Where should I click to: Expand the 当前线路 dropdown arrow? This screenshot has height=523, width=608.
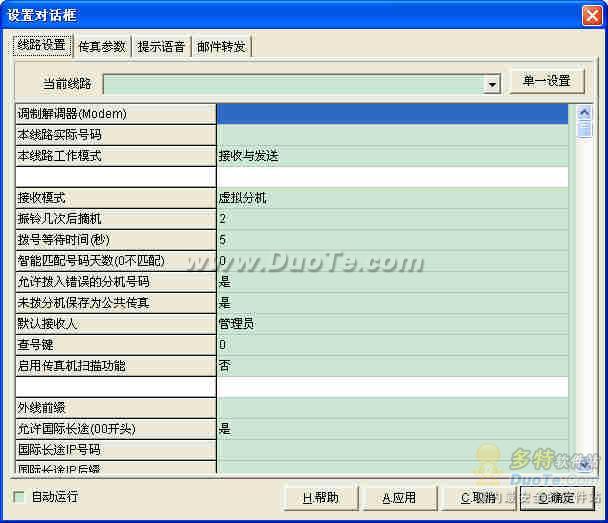click(x=492, y=84)
